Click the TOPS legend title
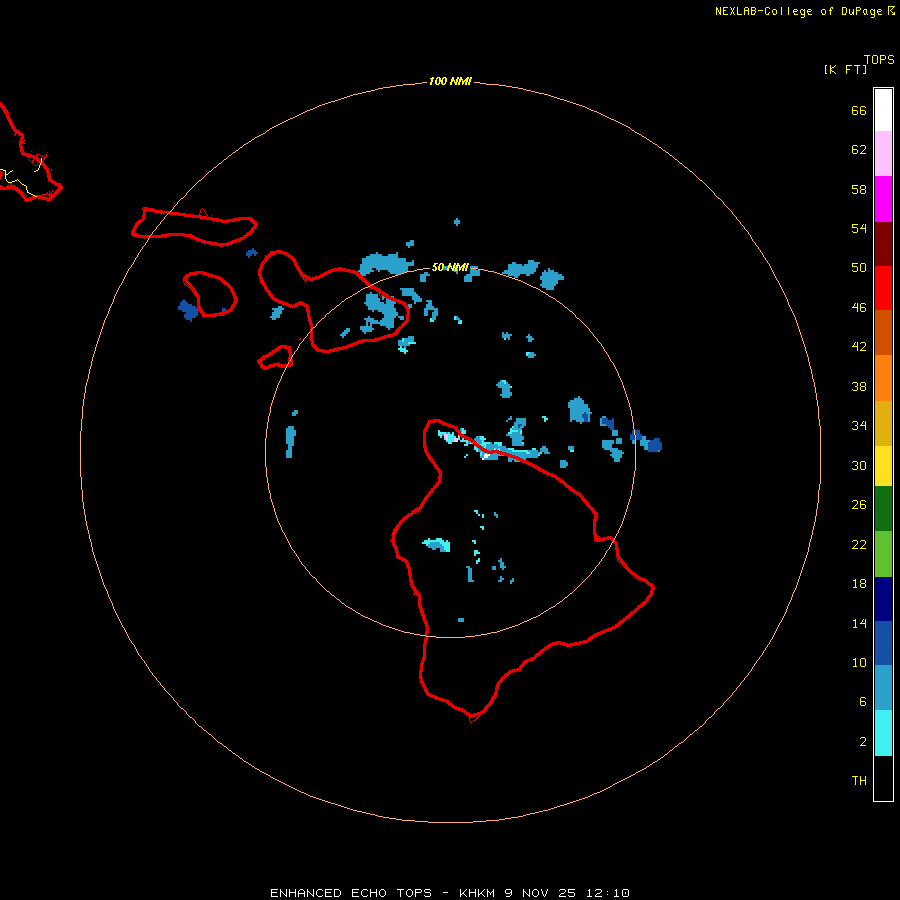900x900 pixels. click(x=879, y=60)
